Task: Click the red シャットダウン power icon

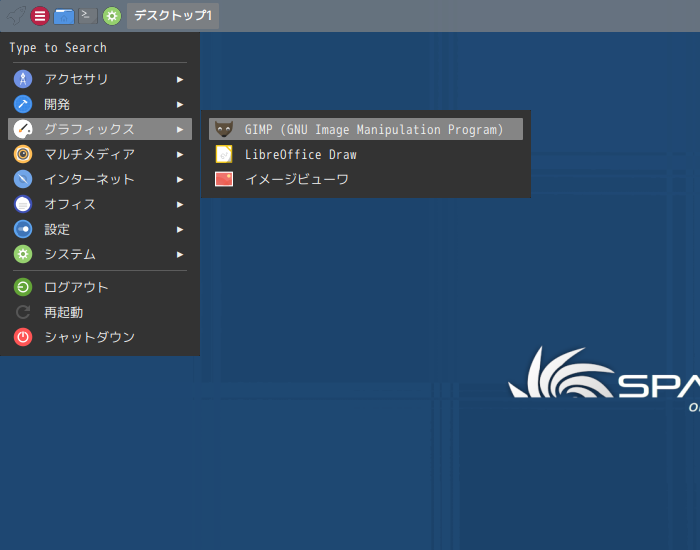Action: (x=23, y=337)
